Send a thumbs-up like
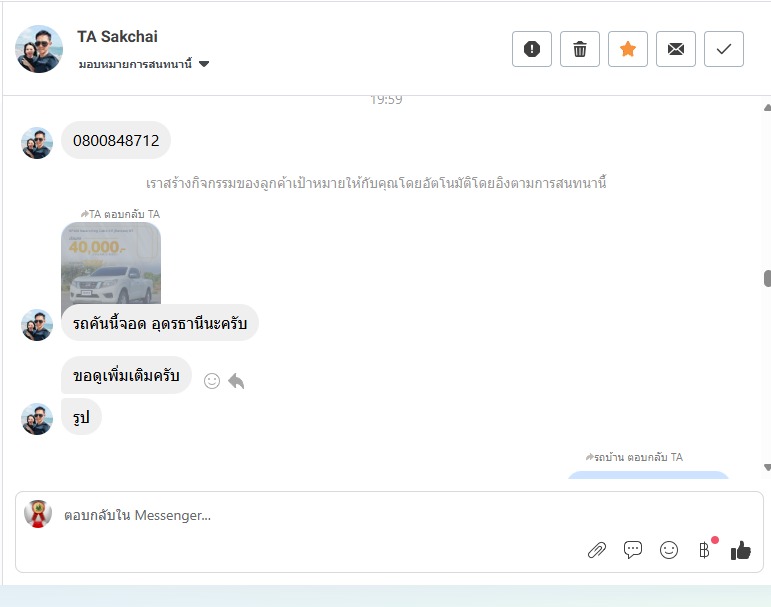This screenshot has height=607, width=771. point(741,550)
